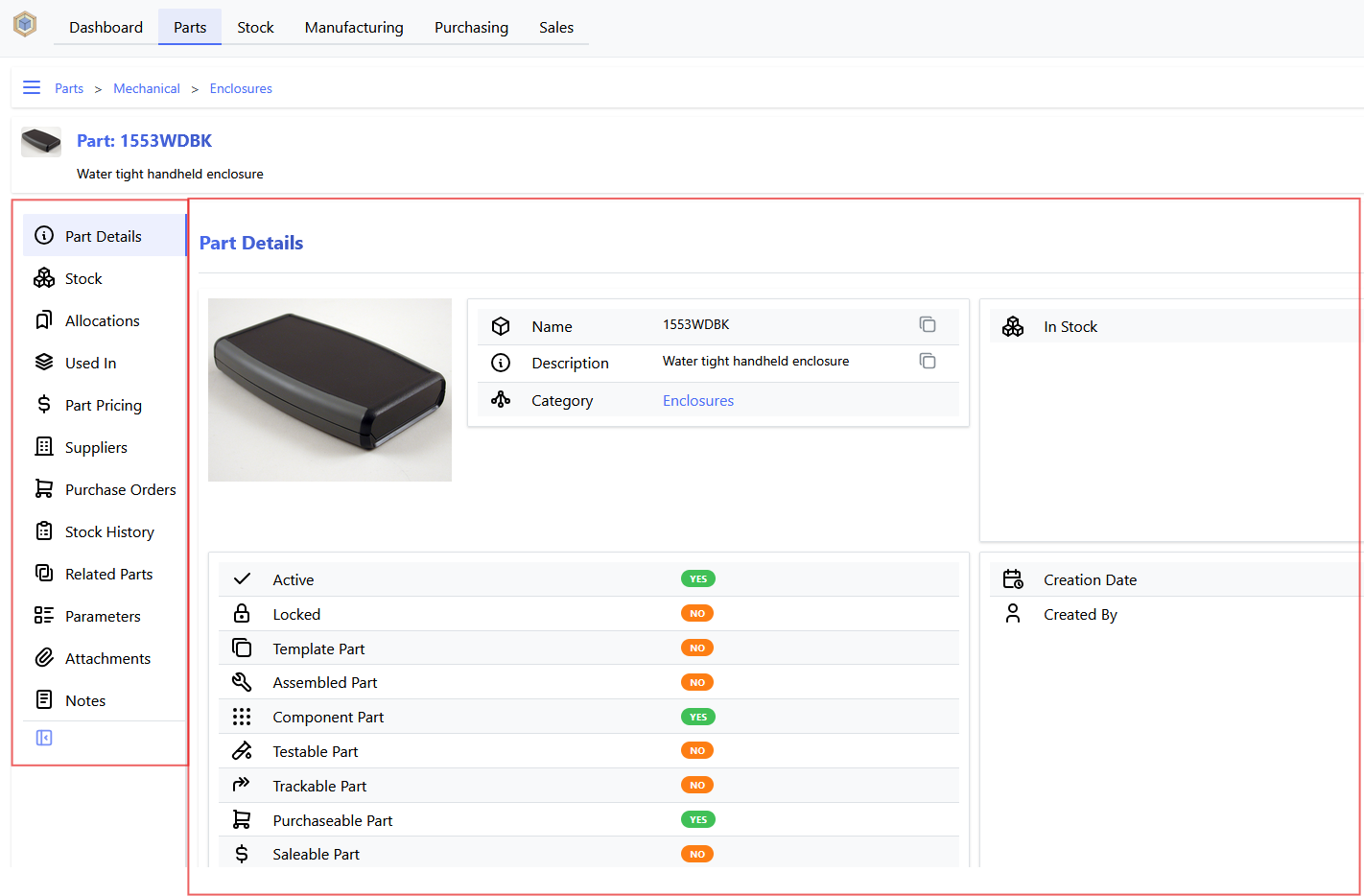
Task: Click the Active YES badge
Action: [x=698, y=578]
